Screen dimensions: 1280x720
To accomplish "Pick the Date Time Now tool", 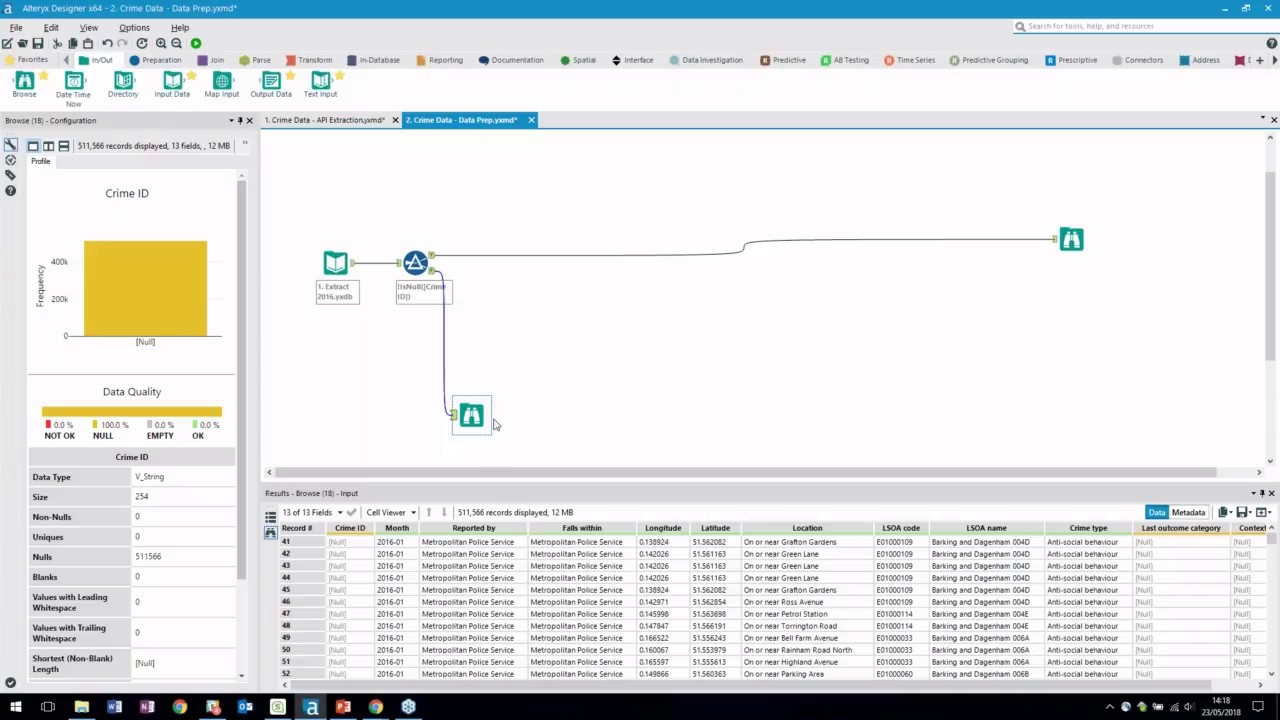I will (x=73, y=88).
